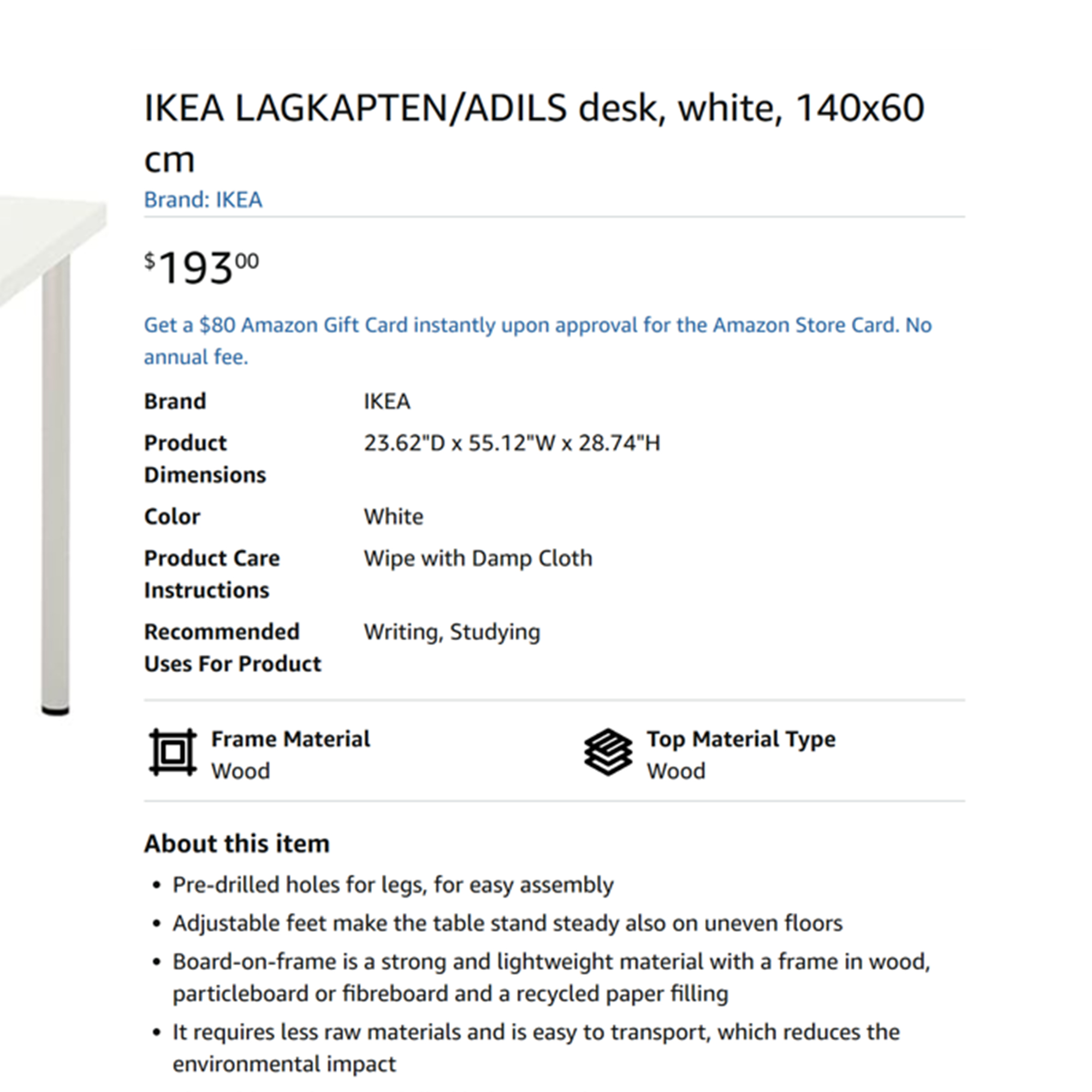Click the Frame Material icon

click(173, 752)
